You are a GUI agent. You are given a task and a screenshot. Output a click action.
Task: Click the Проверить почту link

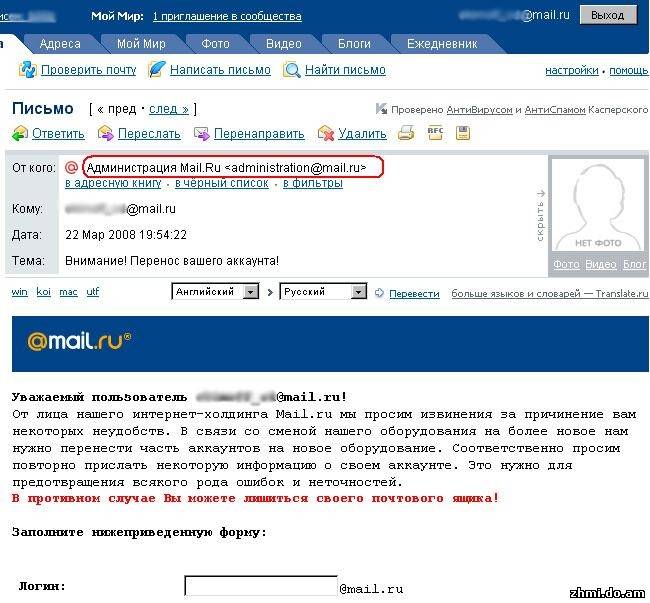(x=88, y=70)
